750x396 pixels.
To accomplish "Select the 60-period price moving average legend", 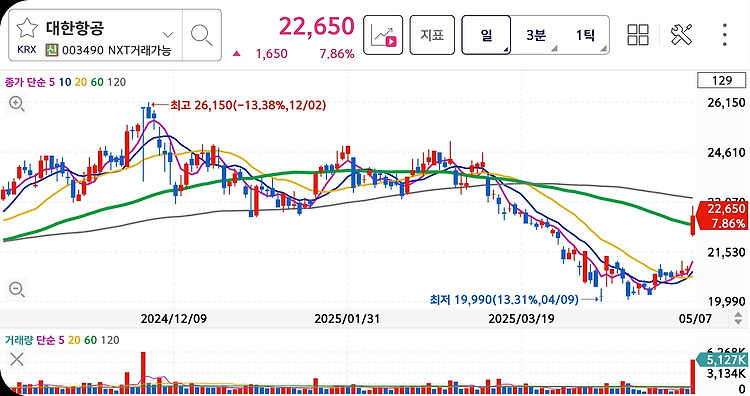I will pos(97,82).
